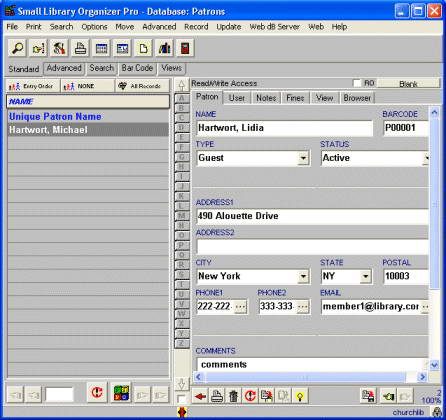The width and height of the screenshot is (446, 420).
Task: Click the blank page new record icon
Action: tap(143, 48)
